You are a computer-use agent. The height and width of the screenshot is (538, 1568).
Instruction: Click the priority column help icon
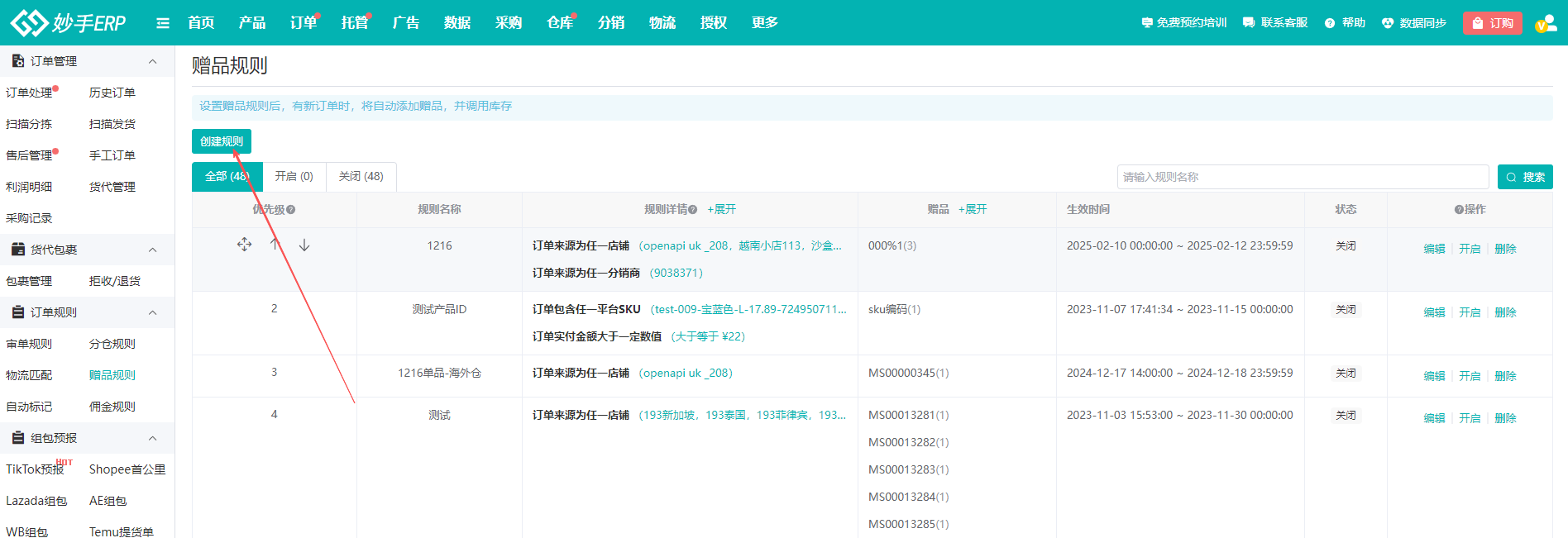click(x=291, y=210)
